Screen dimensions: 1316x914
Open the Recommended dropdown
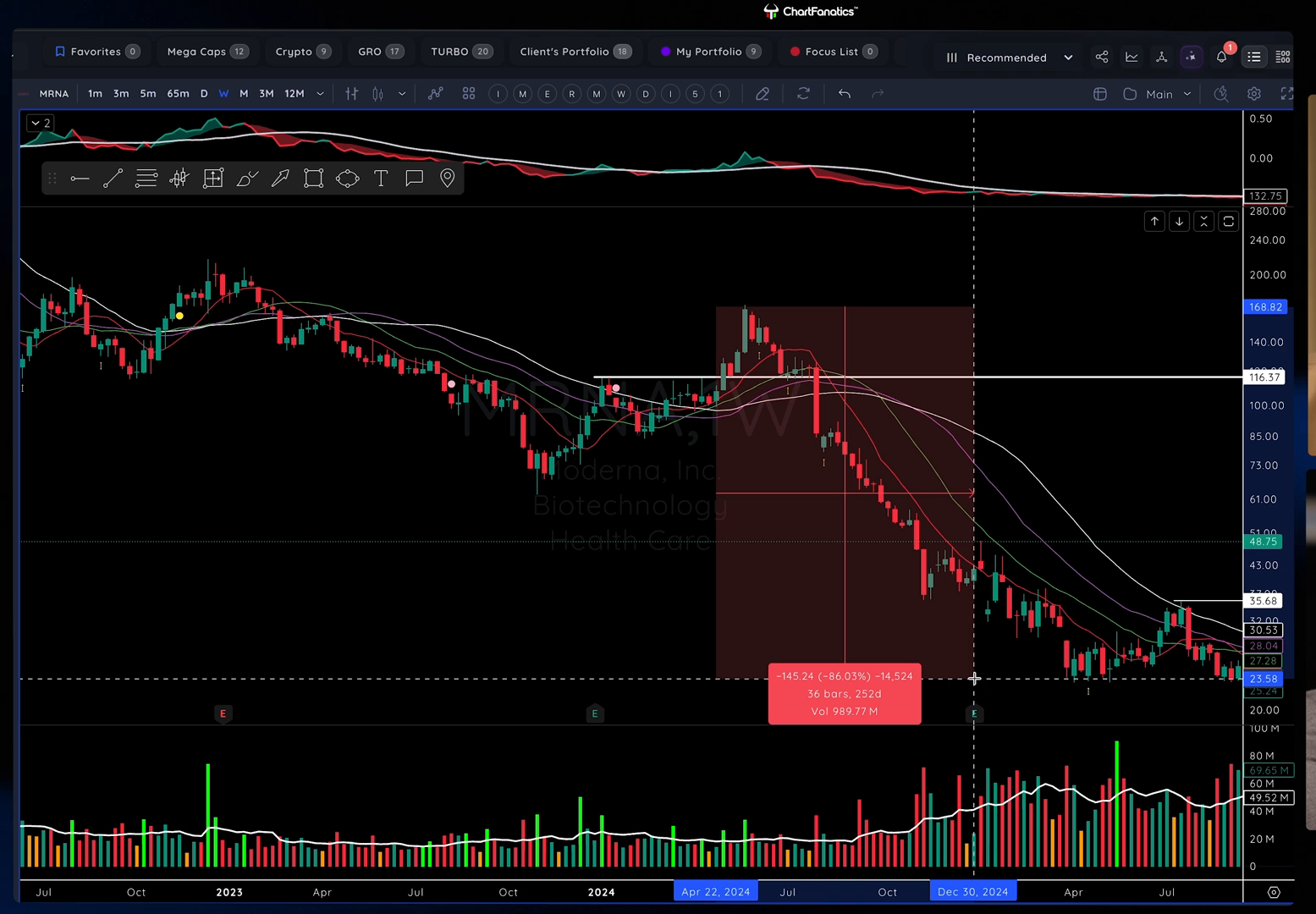point(1009,58)
